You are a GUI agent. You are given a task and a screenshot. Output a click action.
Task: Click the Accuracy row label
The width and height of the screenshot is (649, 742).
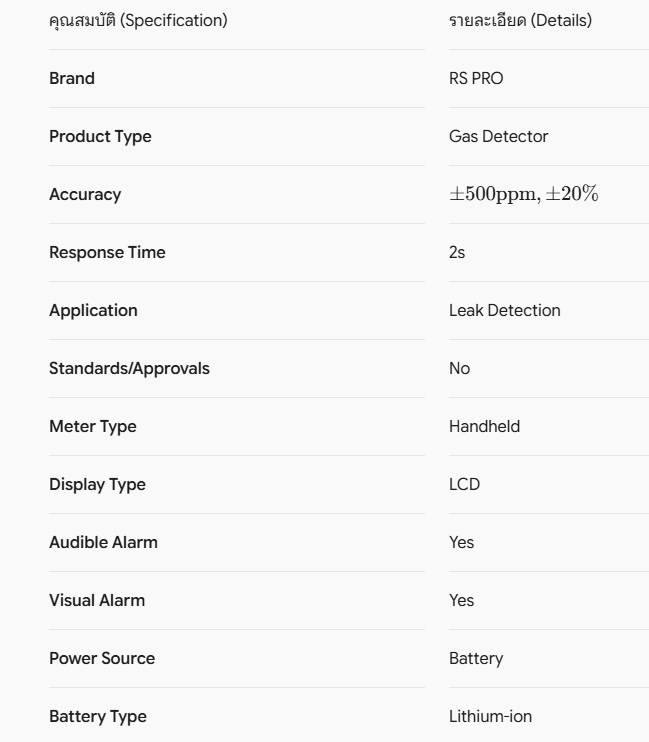pyautogui.click(x=85, y=195)
